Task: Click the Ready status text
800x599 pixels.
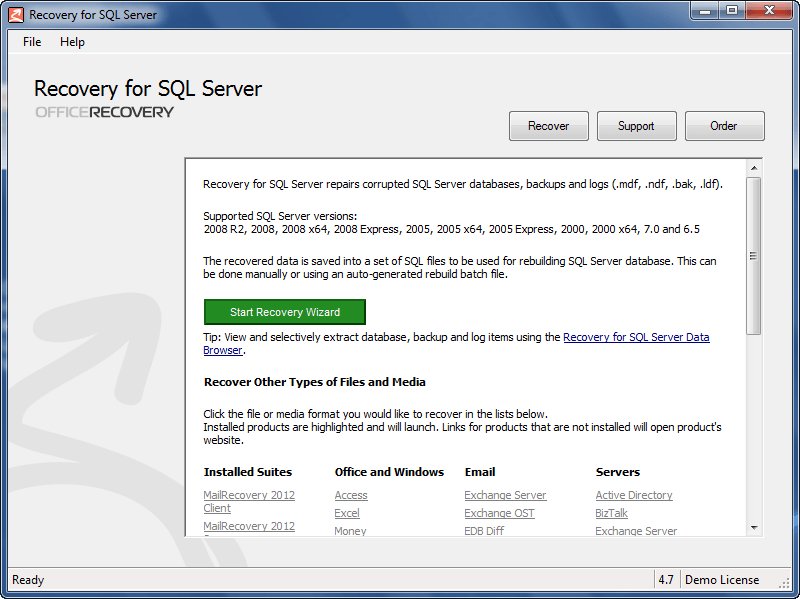Action: [x=28, y=580]
